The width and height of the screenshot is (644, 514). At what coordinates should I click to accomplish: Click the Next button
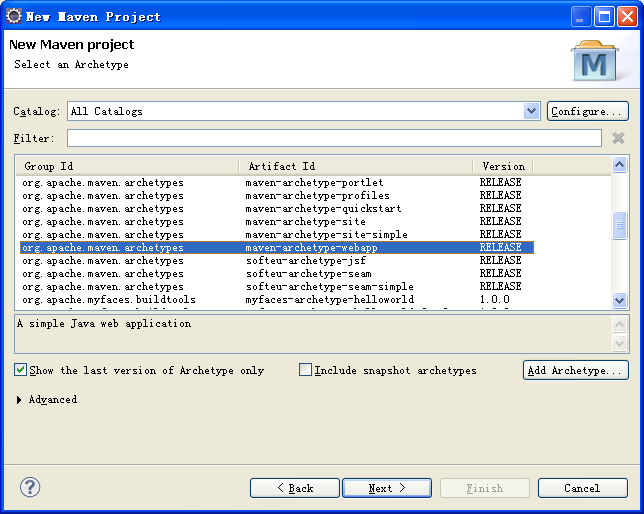pyautogui.click(x=387, y=488)
